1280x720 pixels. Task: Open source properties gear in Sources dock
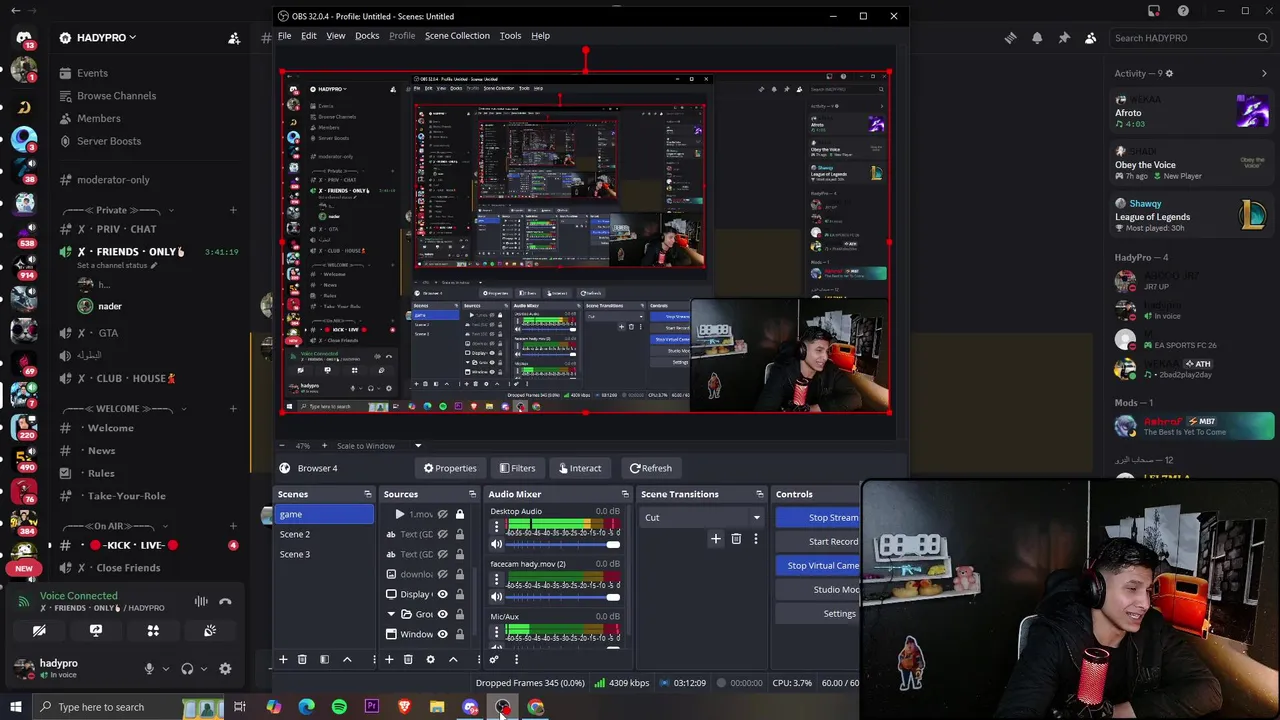click(430, 659)
